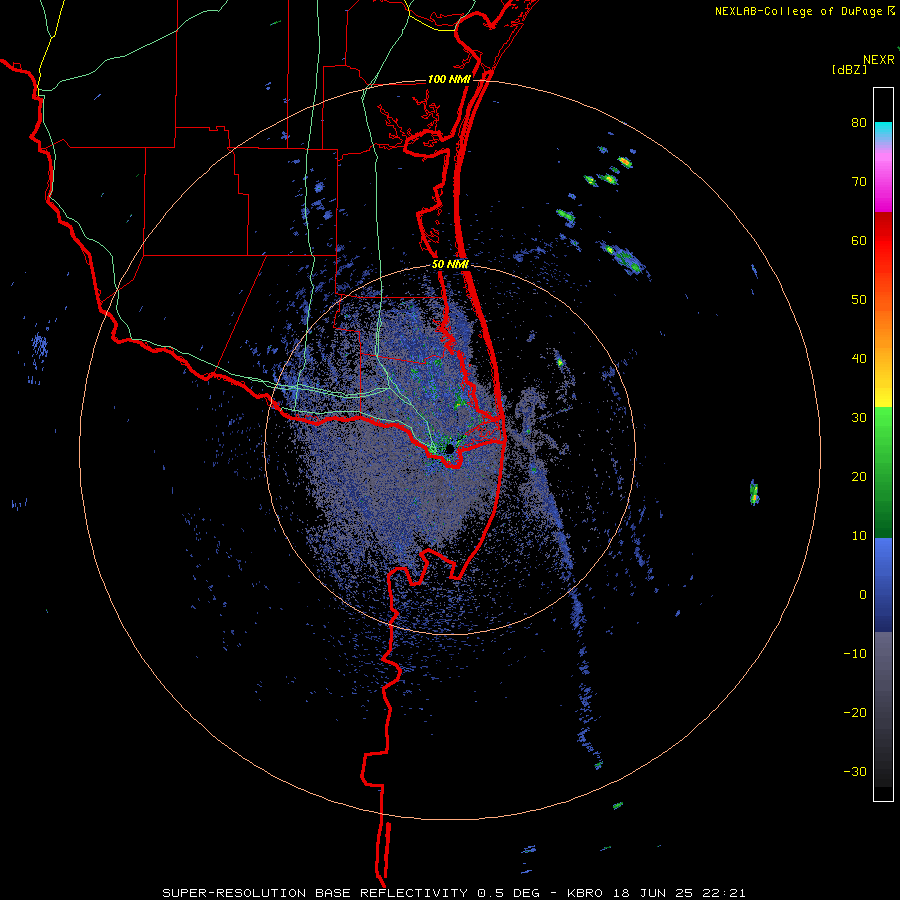The image size is (900, 900).
Task: Click the bottom caption reading SUPER-RESOLUTION BASE REFLECTIVITY
Action: pos(315,893)
